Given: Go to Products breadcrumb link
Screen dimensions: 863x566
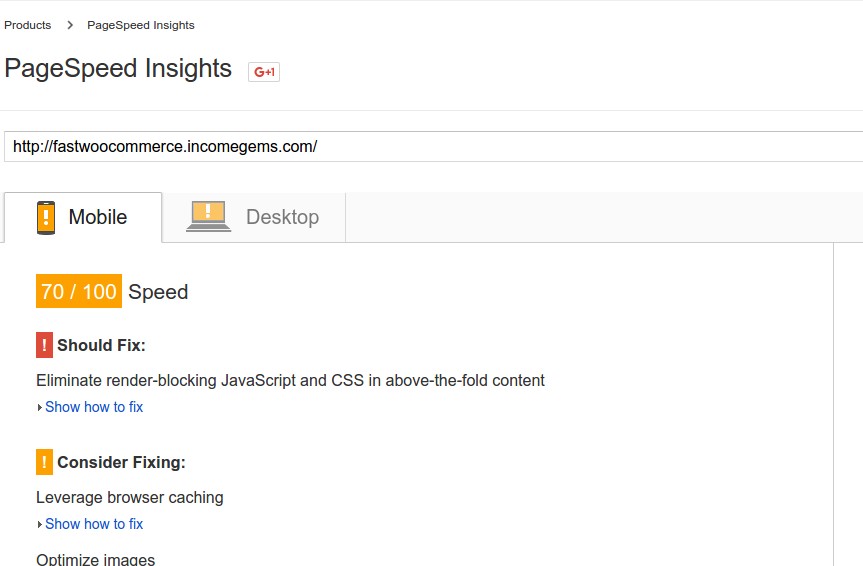Looking at the screenshot, I should [x=28, y=25].
